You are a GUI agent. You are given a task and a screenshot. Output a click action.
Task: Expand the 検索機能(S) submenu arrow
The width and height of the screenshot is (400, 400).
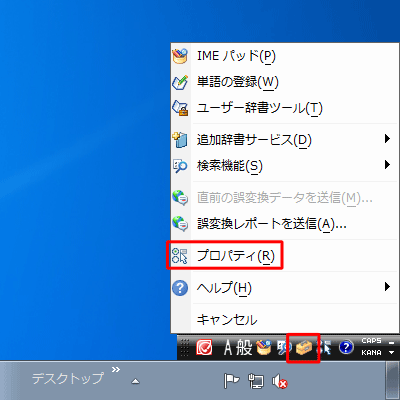[x=387, y=164]
